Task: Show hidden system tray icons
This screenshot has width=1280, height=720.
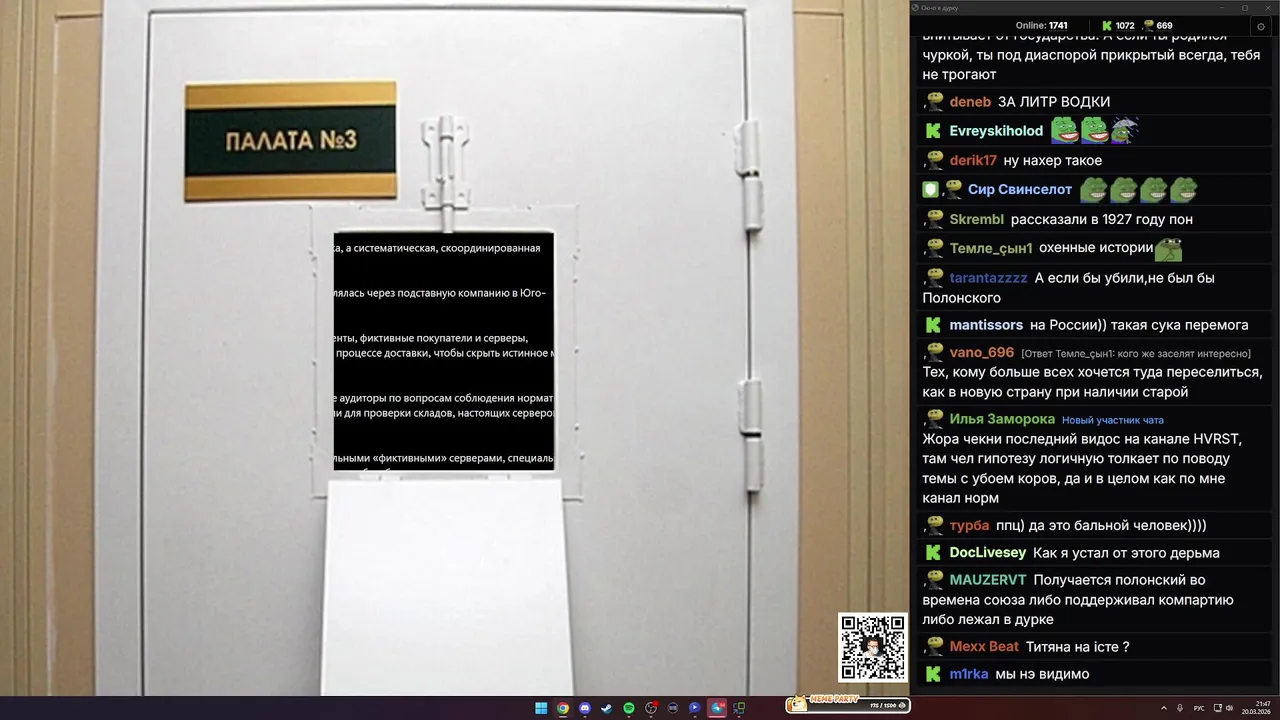Action: tap(1163, 708)
